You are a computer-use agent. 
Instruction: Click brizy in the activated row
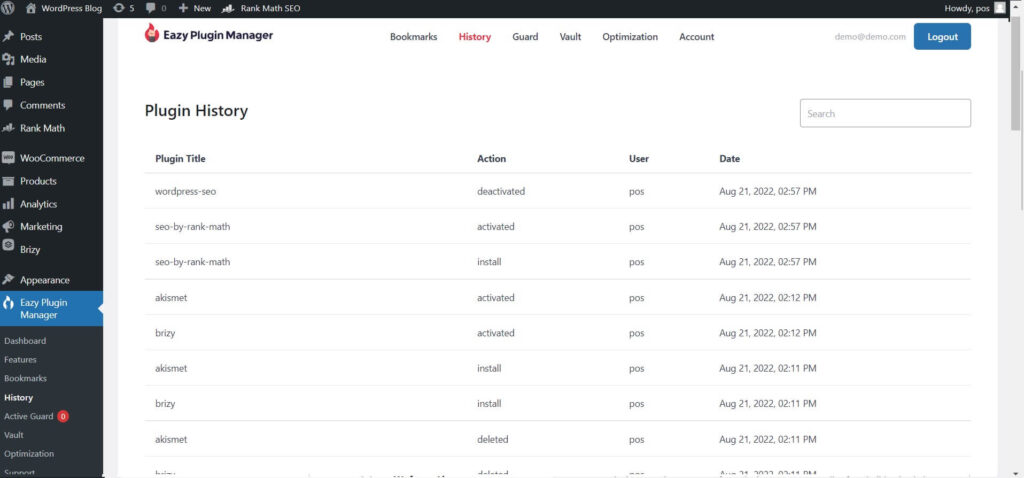click(x=165, y=333)
